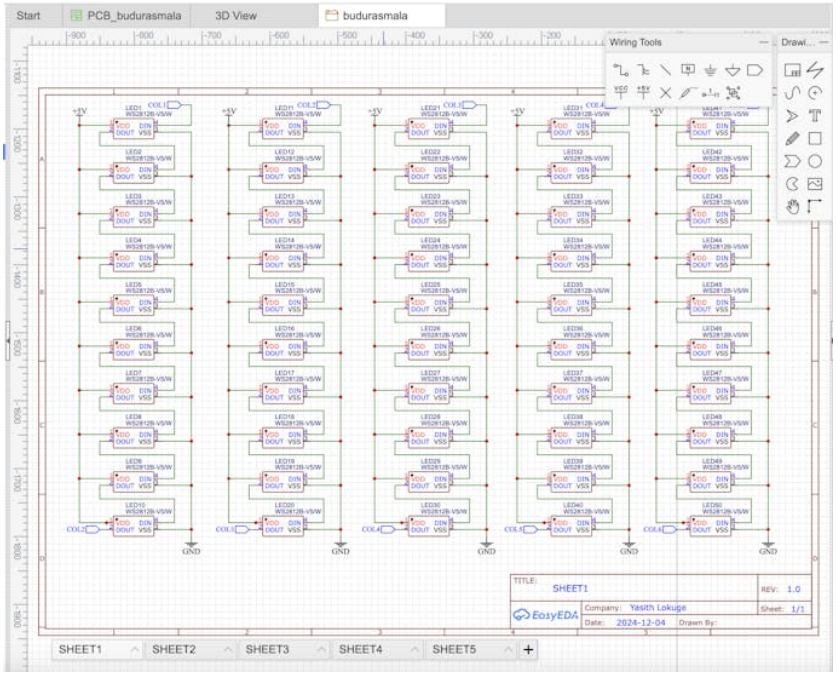Collapse the Drawing Tools panel

coord(826,42)
